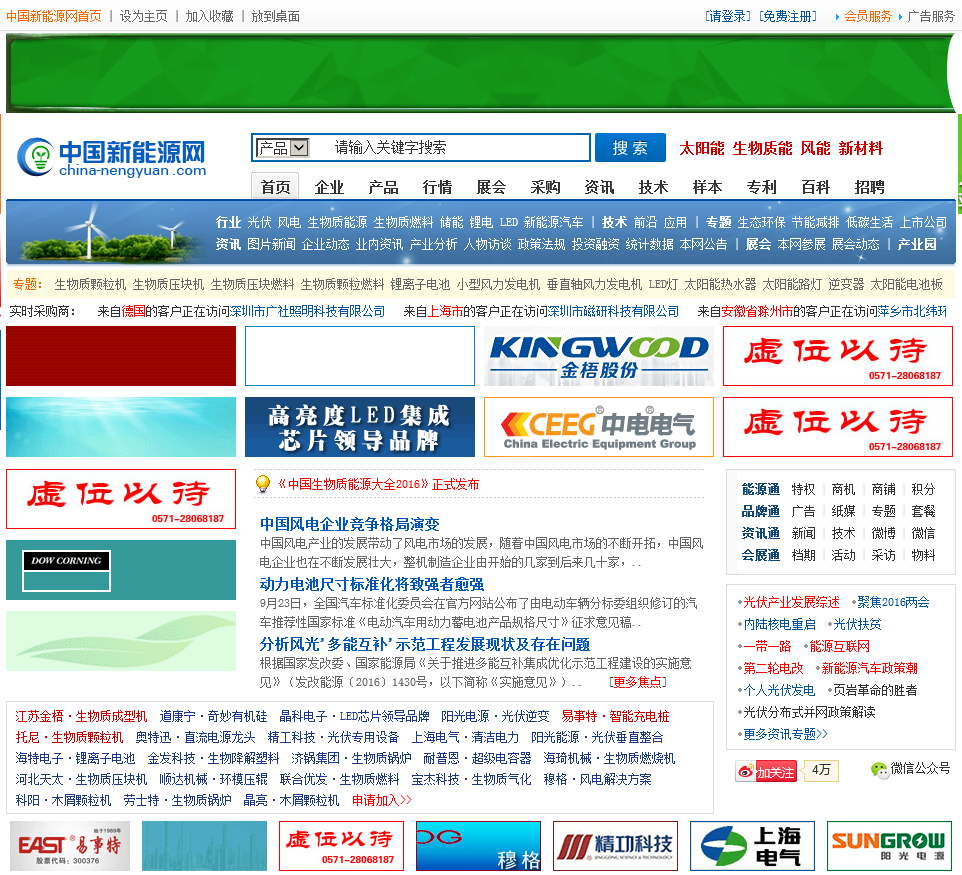Open the 中国生物质能源大全2016 正式发布 announcement
The height and width of the screenshot is (875, 962).
pyautogui.click(x=378, y=484)
